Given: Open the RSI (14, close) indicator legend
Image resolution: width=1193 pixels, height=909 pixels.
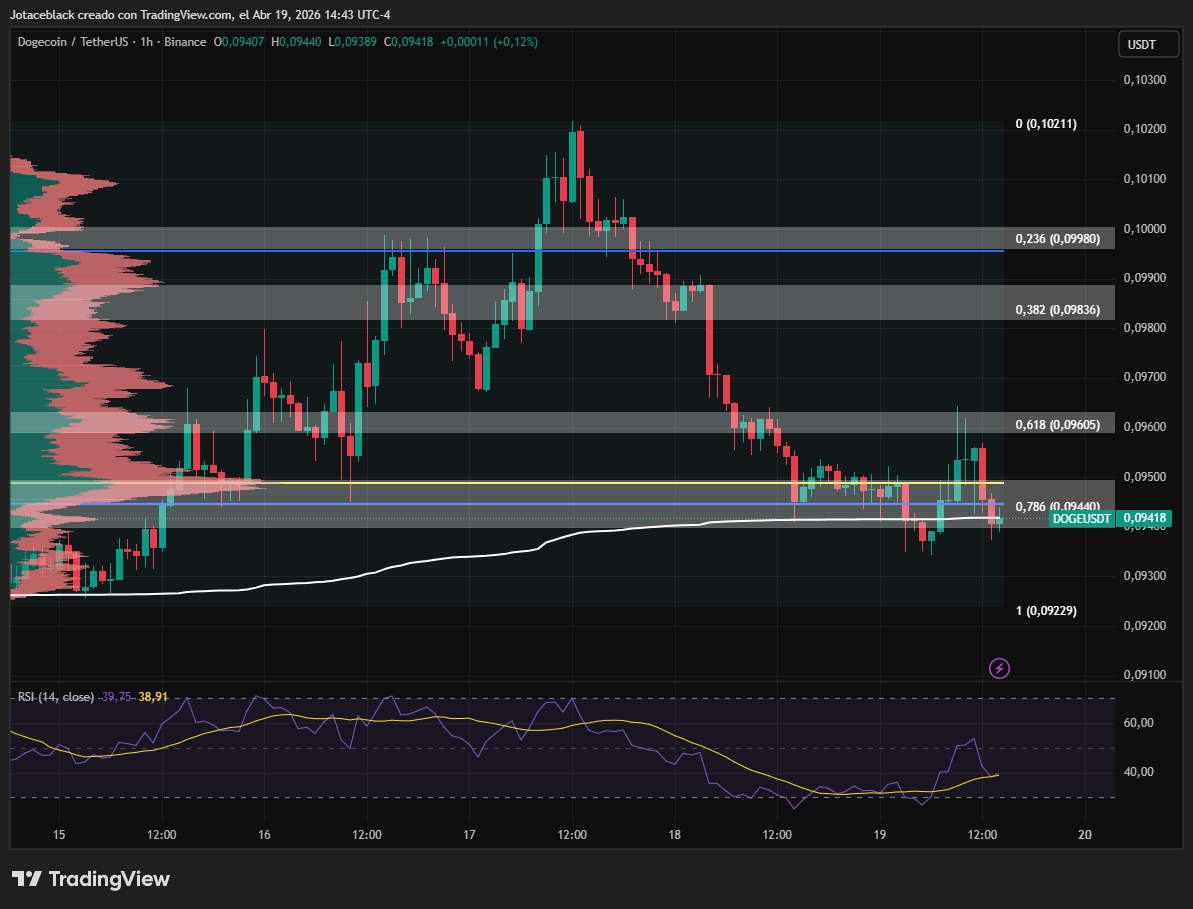Looking at the screenshot, I should [x=56, y=696].
